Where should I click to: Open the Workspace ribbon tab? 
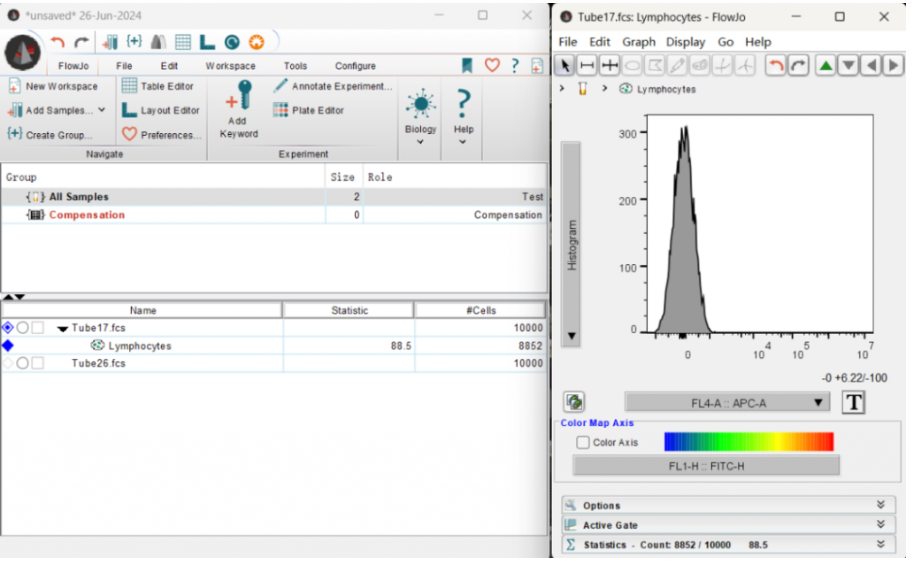230,66
